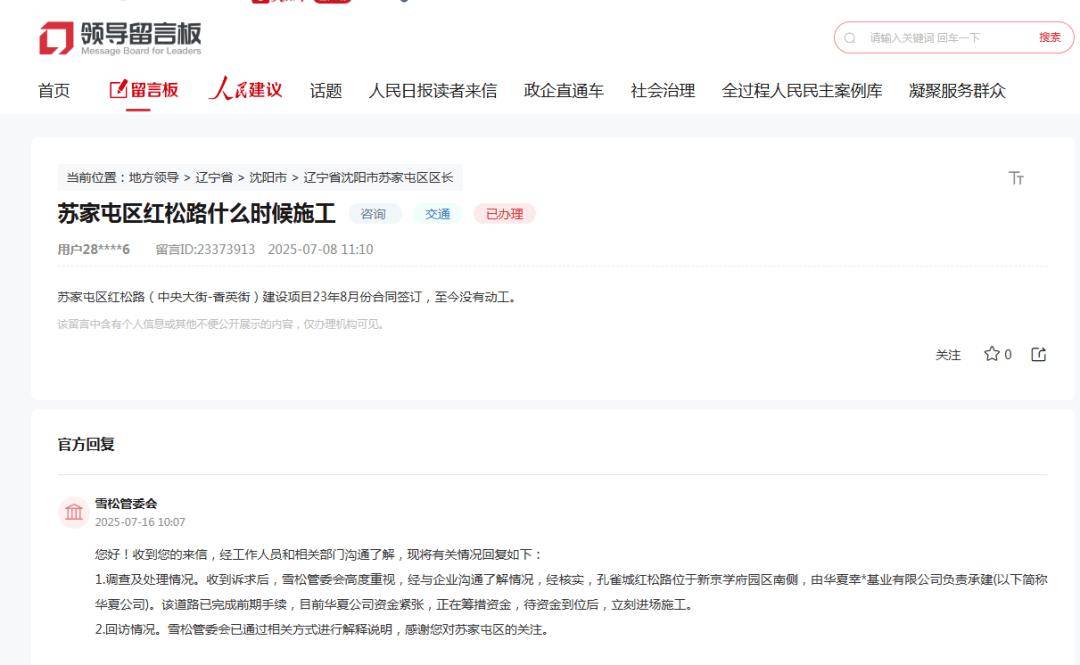Click the red 搜索 button
The width and height of the screenshot is (1080, 665).
(x=1049, y=38)
